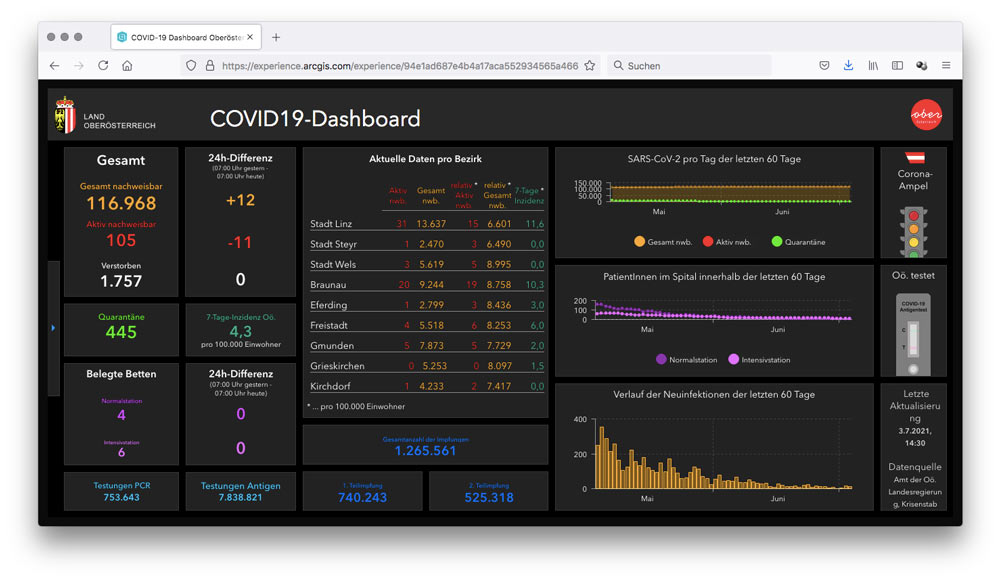The height and width of the screenshot is (580, 1000).
Task: Show the sidebar view icon
Action: (897, 66)
